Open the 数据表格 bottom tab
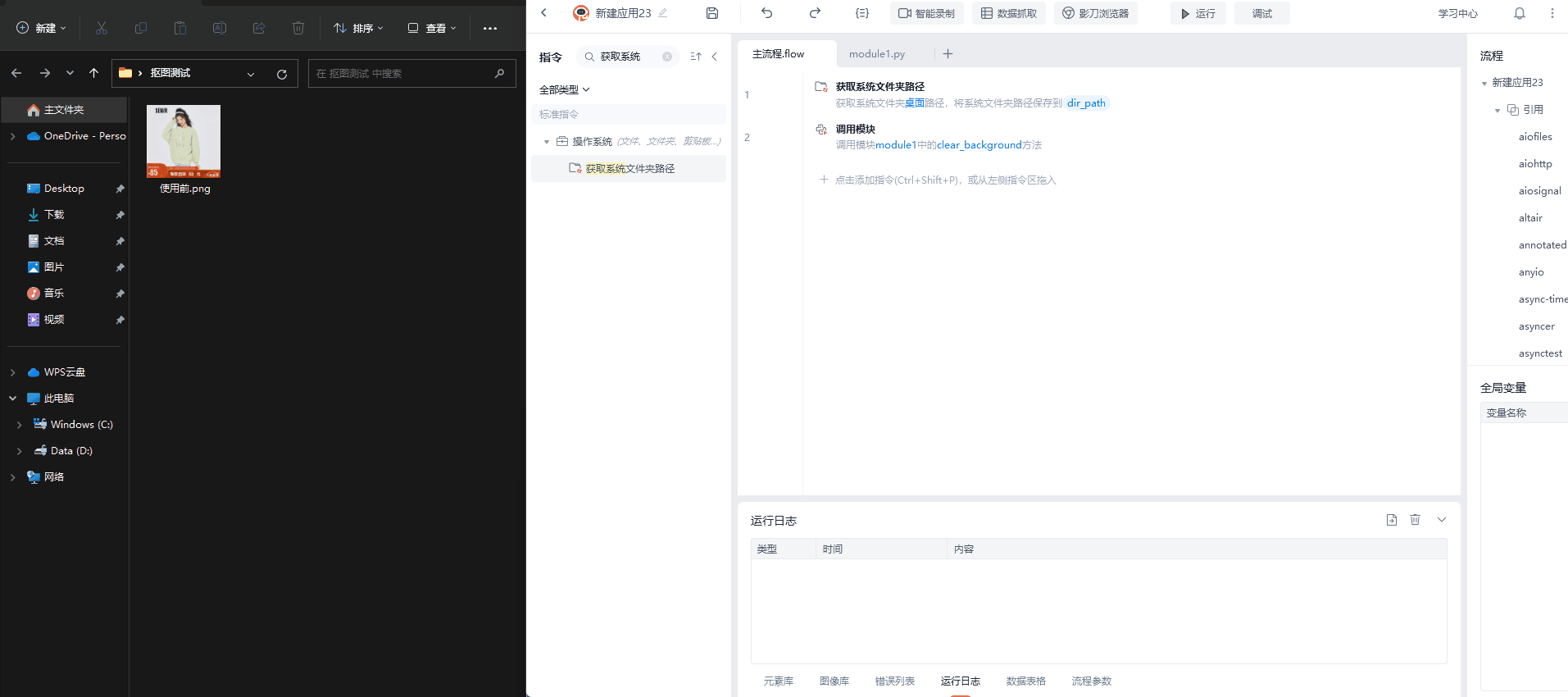This screenshot has height=697, width=1568. coord(1026,681)
